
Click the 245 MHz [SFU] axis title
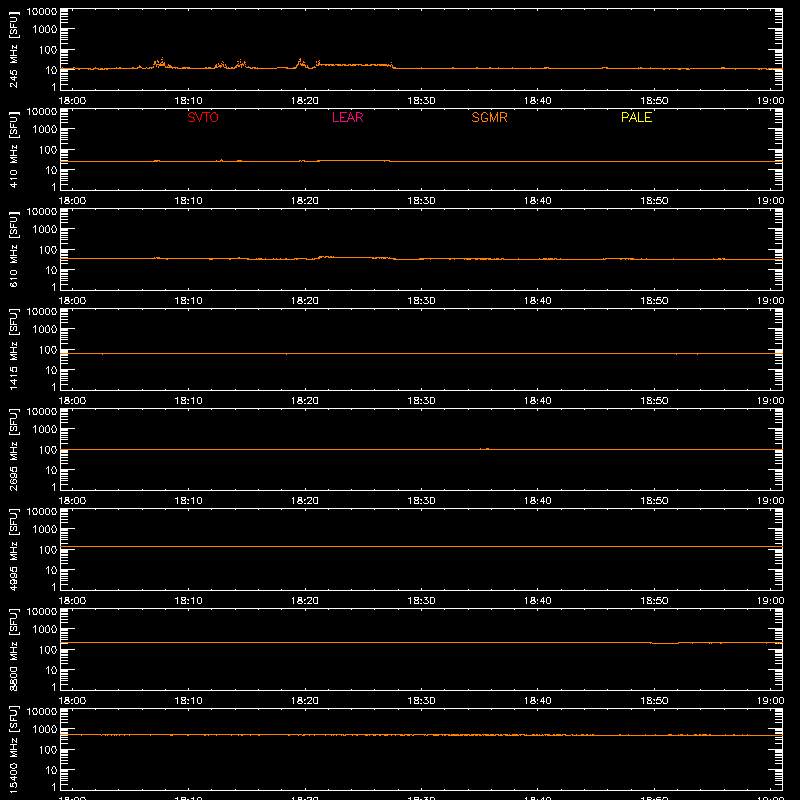(13, 49)
